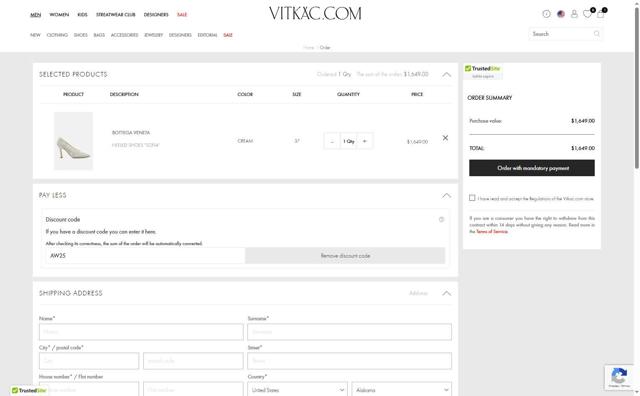Go to EDITORIAL category
This screenshot has height=396, width=640.
pos(207,35)
